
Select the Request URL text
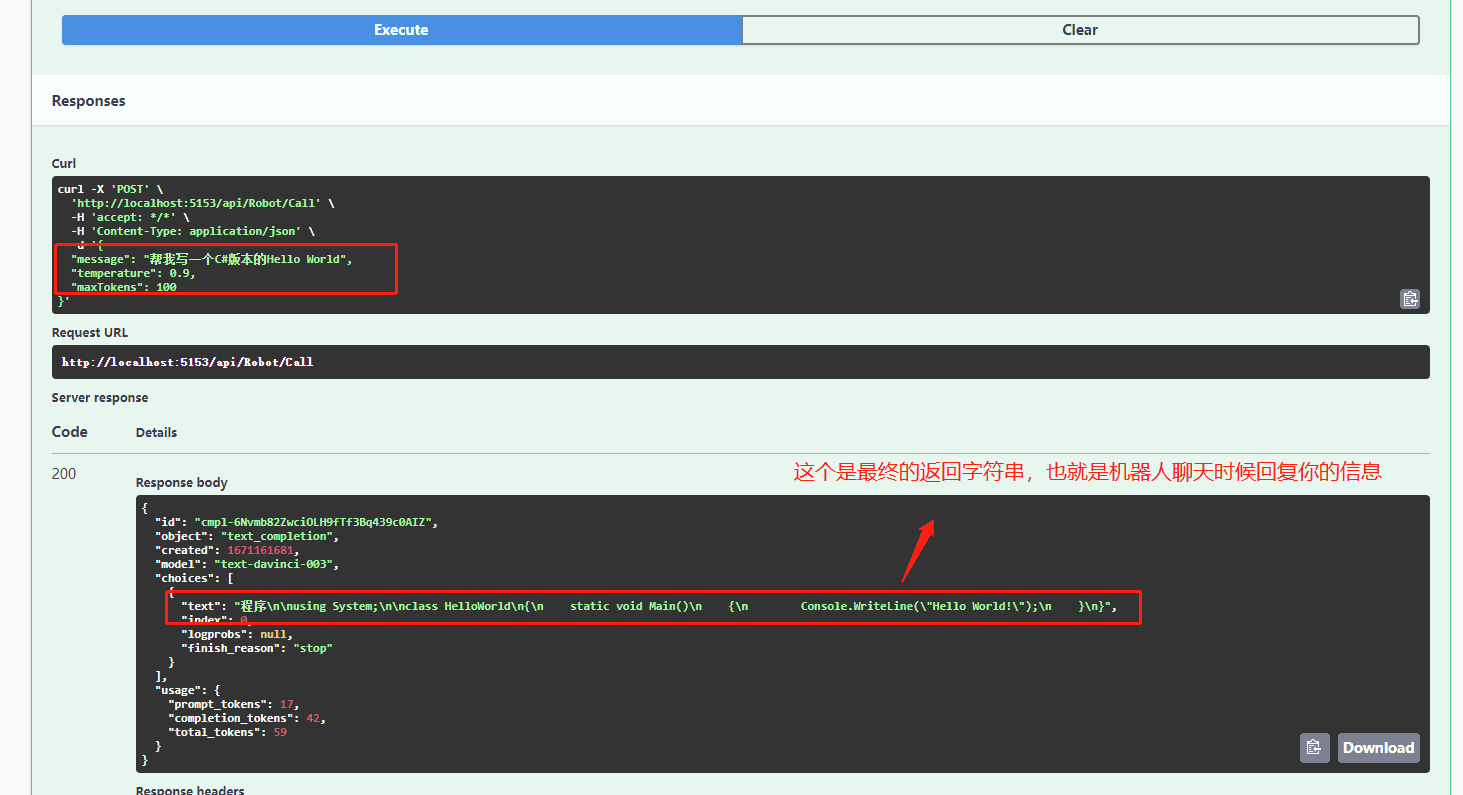pos(185,361)
